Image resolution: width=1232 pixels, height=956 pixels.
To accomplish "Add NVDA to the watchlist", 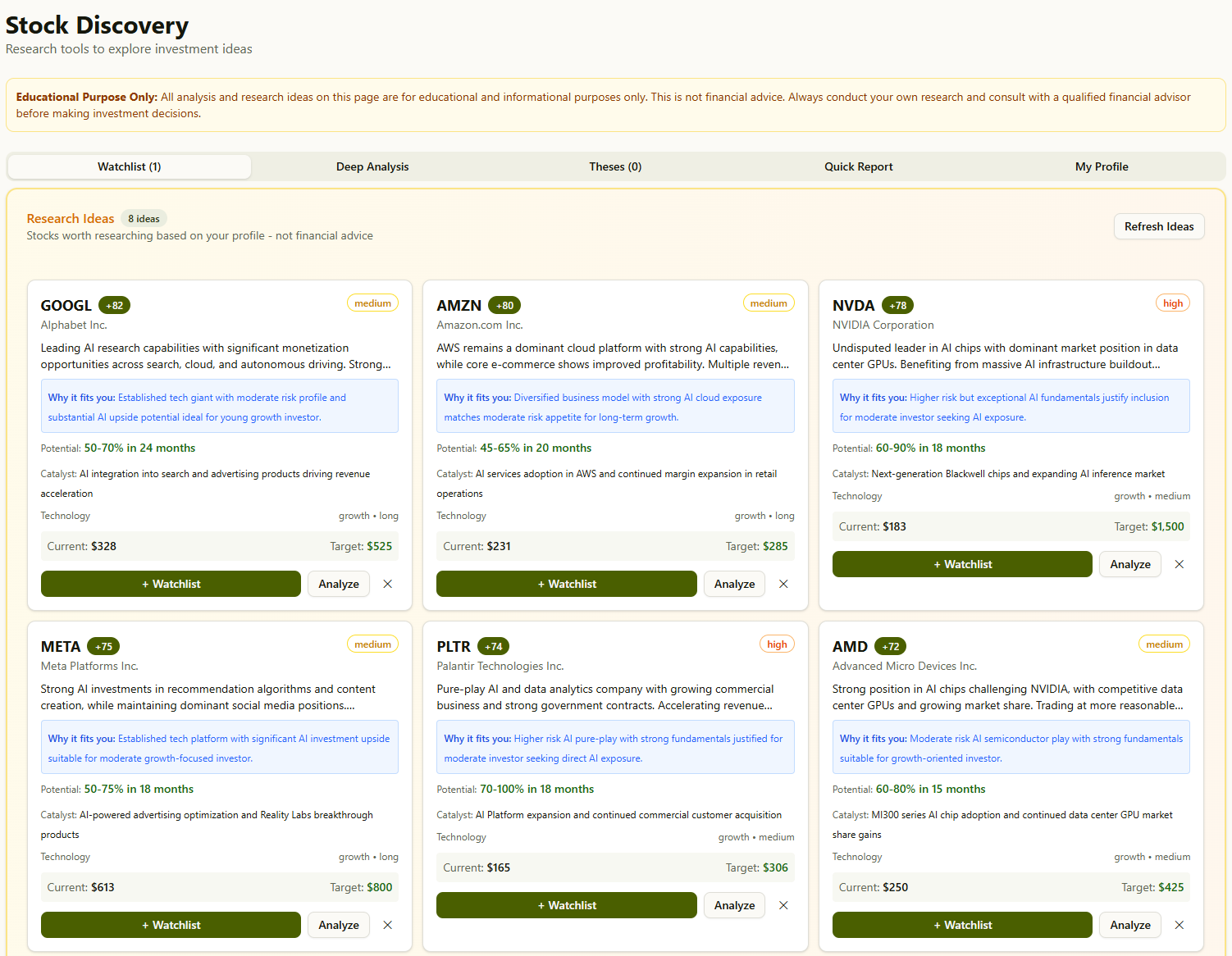I will pyautogui.click(x=962, y=564).
